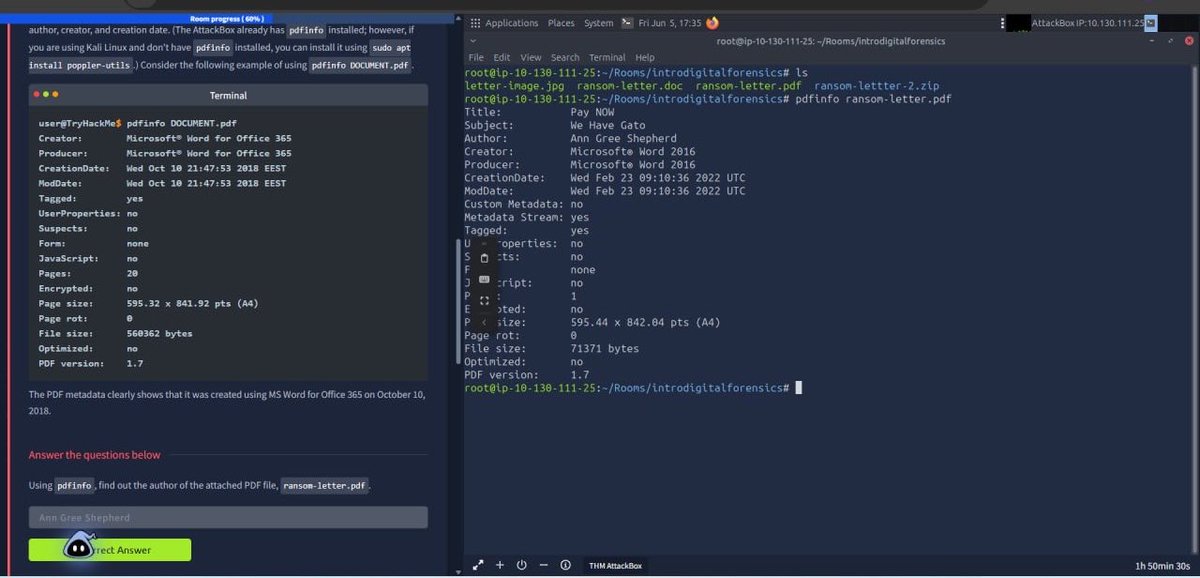
Task: Click ransom-letter.doc in the ls output
Action: coord(630,86)
